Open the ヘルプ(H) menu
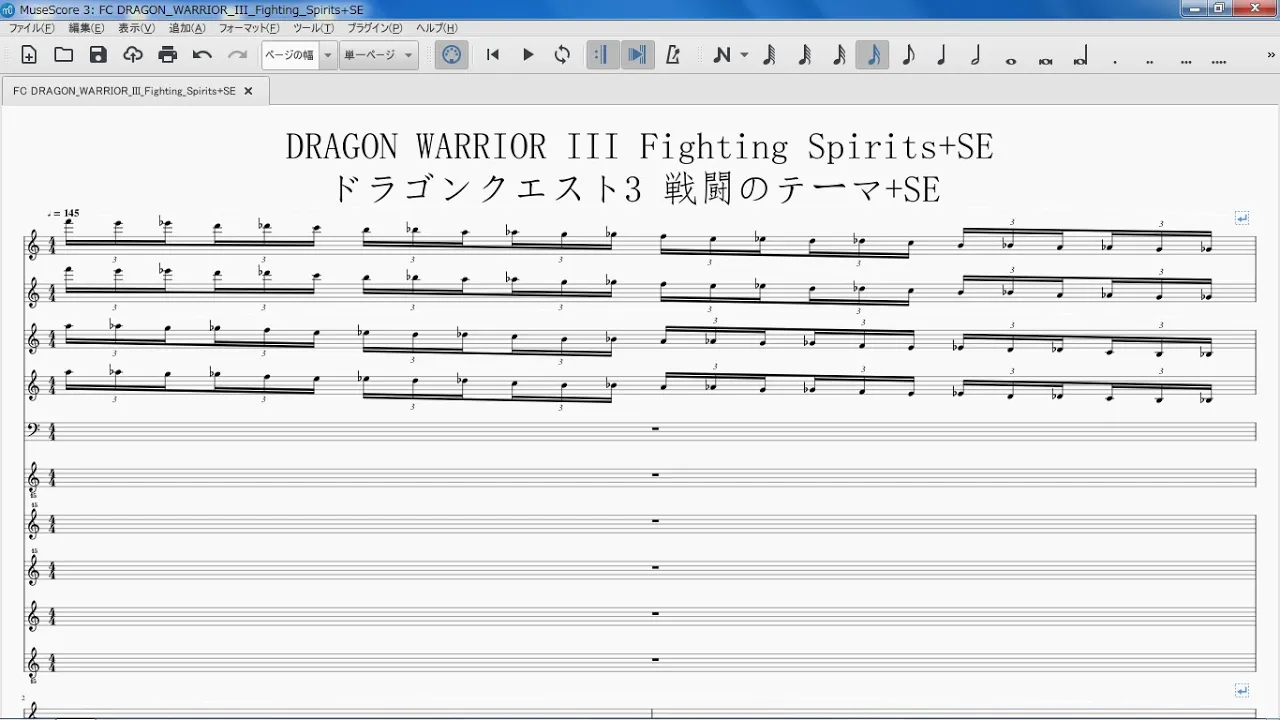This screenshot has width=1280, height=720. pos(436,28)
